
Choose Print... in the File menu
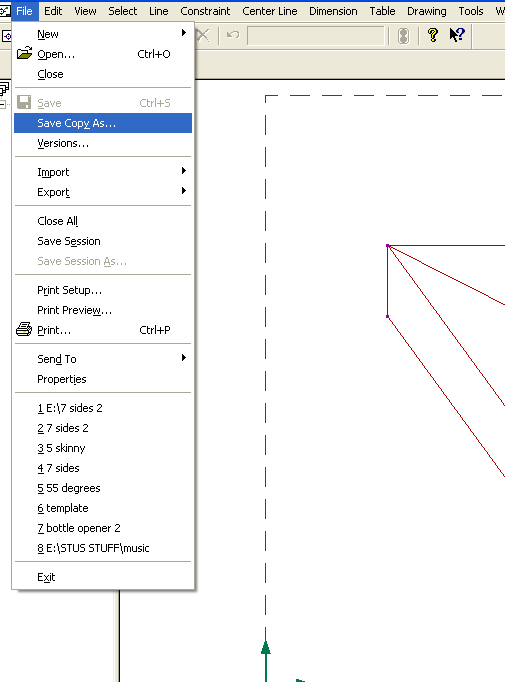coord(103,330)
